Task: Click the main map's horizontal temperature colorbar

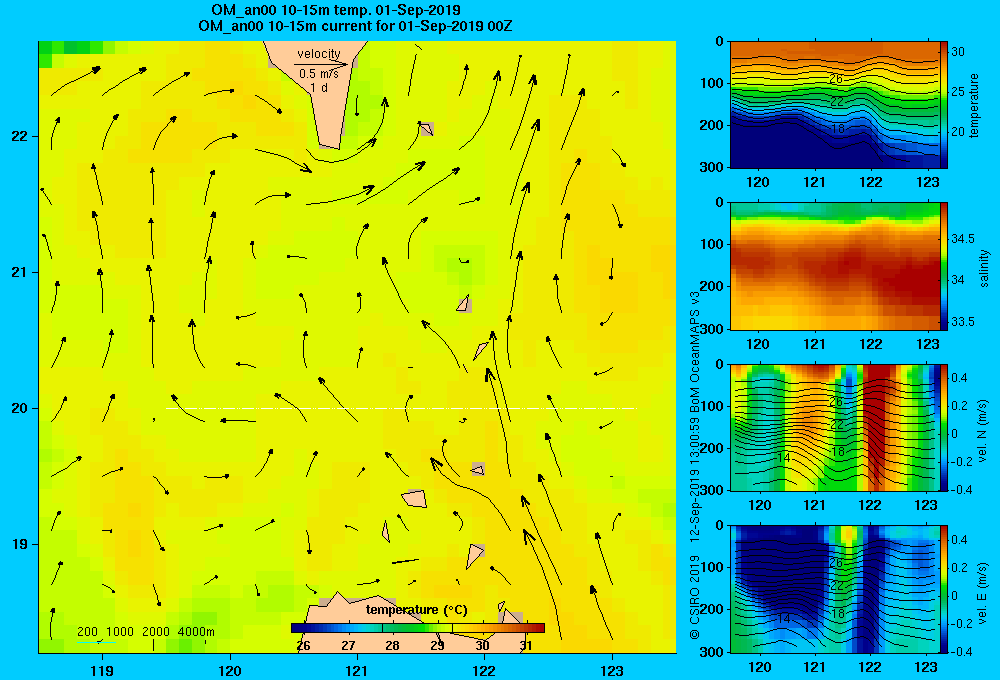Action: tap(418, 628)
